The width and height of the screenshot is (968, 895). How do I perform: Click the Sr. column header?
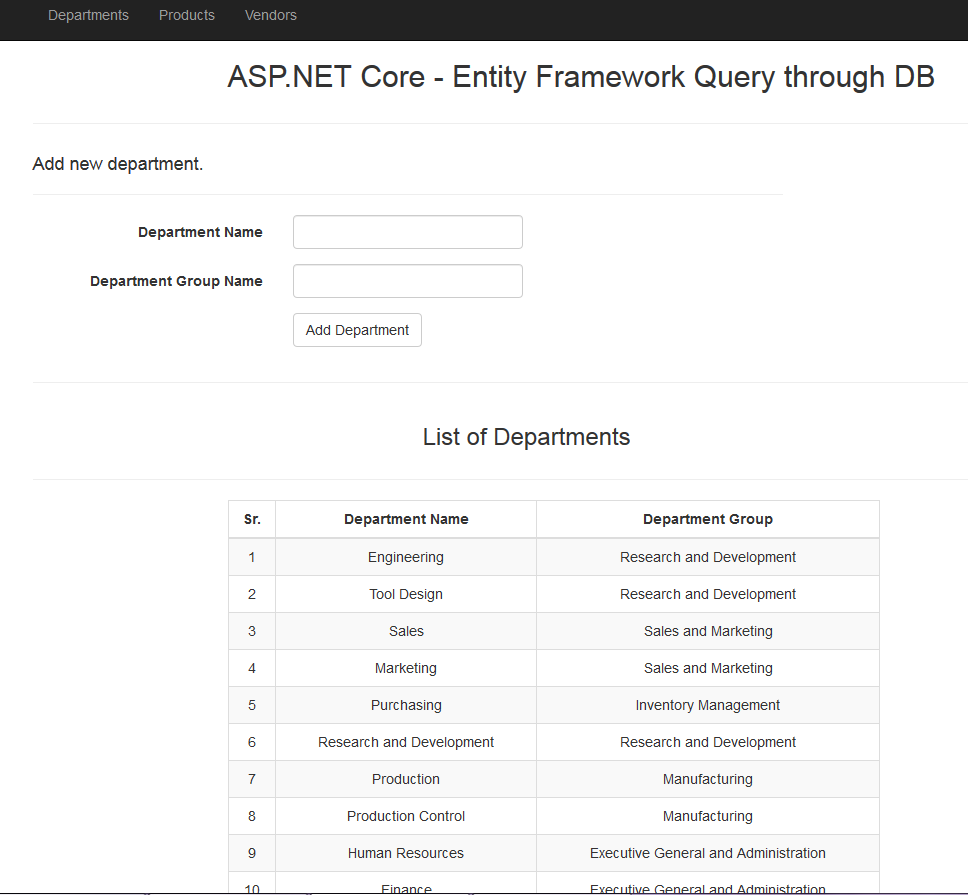point(252,519)
